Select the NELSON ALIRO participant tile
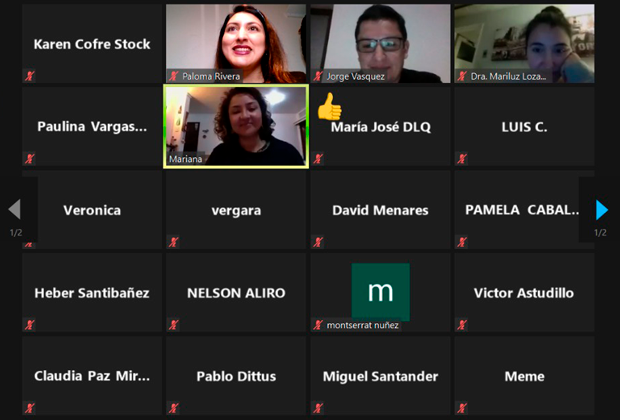Image resolution: width=620 pixels, height=420 pixels. point(236,293)
